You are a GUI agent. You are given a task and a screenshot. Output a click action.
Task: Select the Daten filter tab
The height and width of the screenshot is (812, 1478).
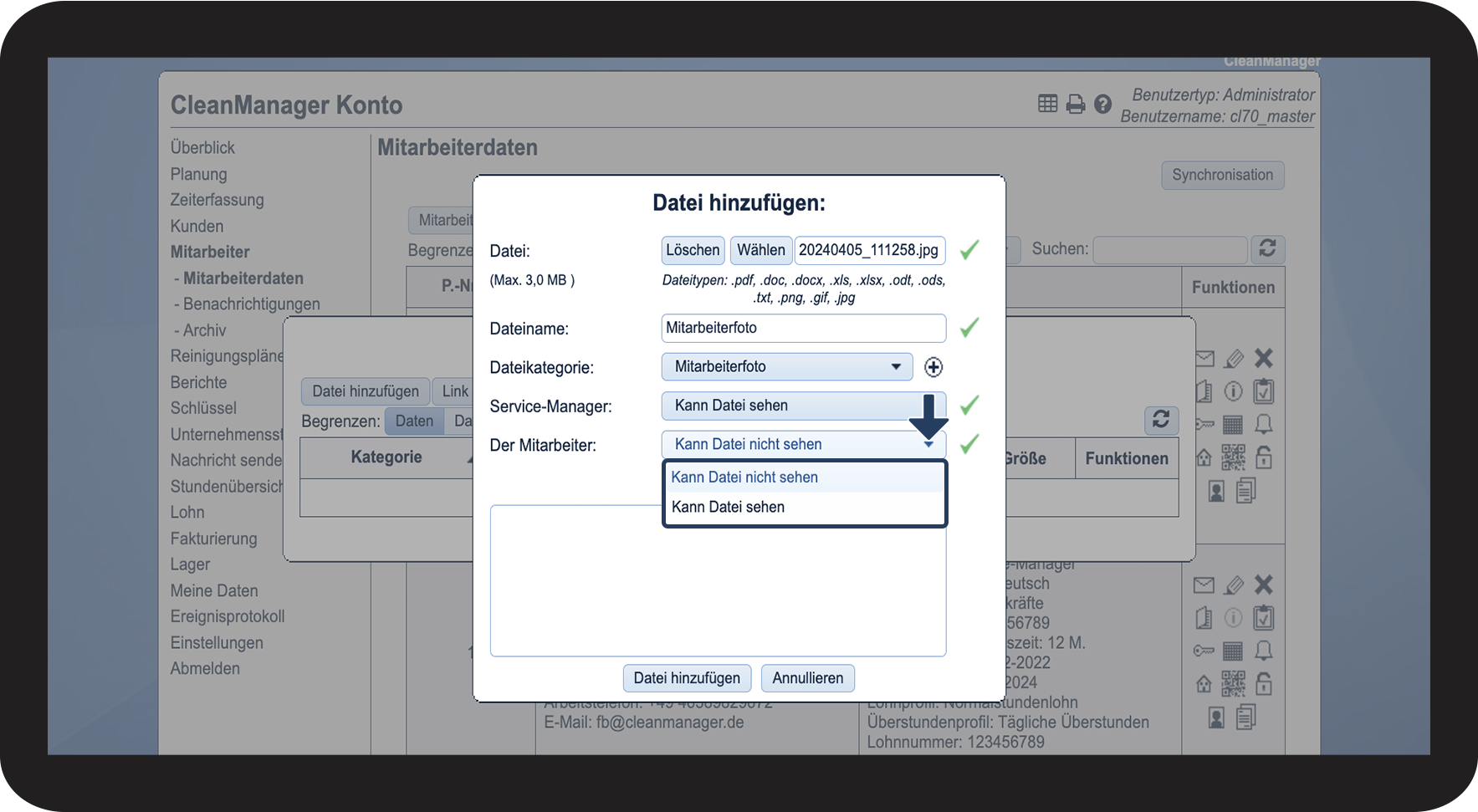pos(414,421)
